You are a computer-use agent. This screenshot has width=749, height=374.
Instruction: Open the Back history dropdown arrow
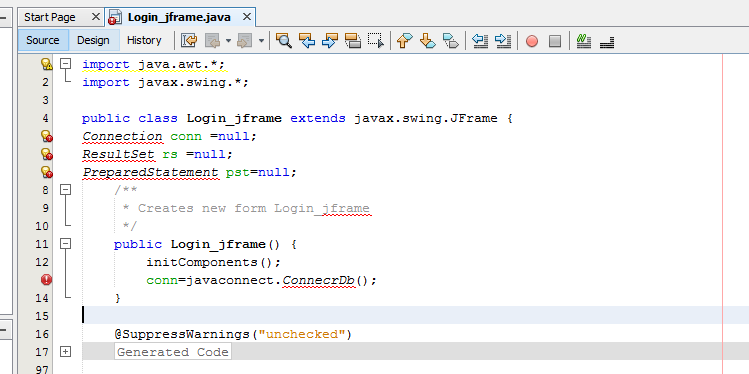point(228,41)
